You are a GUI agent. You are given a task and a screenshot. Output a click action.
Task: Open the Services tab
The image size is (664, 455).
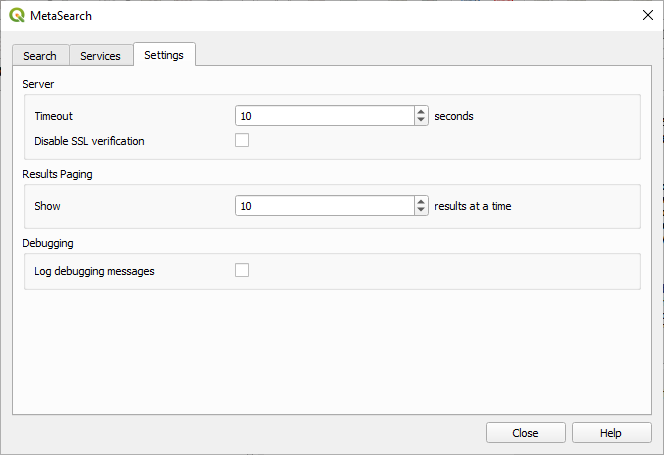[x=100, y=56]
